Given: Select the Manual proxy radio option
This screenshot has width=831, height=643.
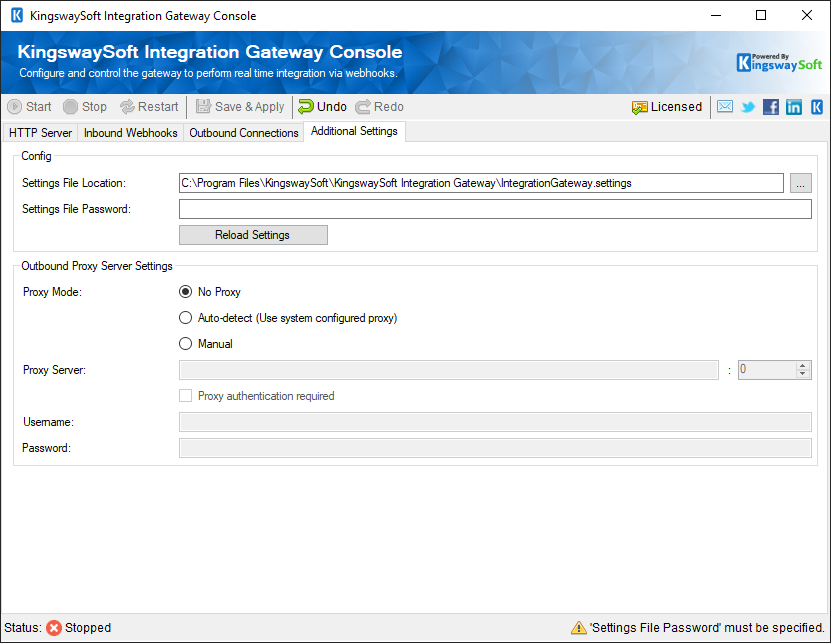Looking at the screenshot, I should (x=206, y=343).
